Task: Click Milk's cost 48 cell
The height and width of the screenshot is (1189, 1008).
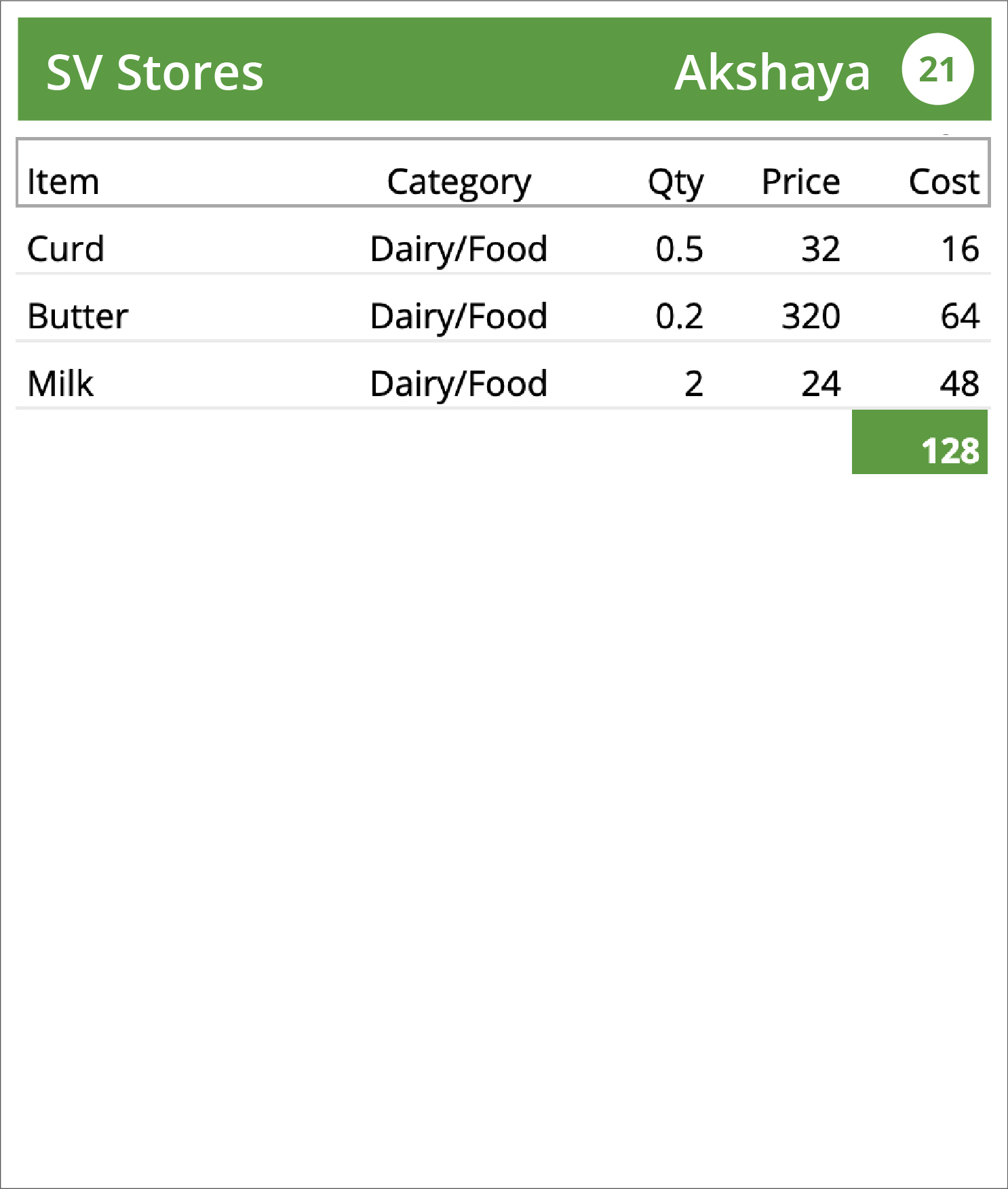Action: 959,384
